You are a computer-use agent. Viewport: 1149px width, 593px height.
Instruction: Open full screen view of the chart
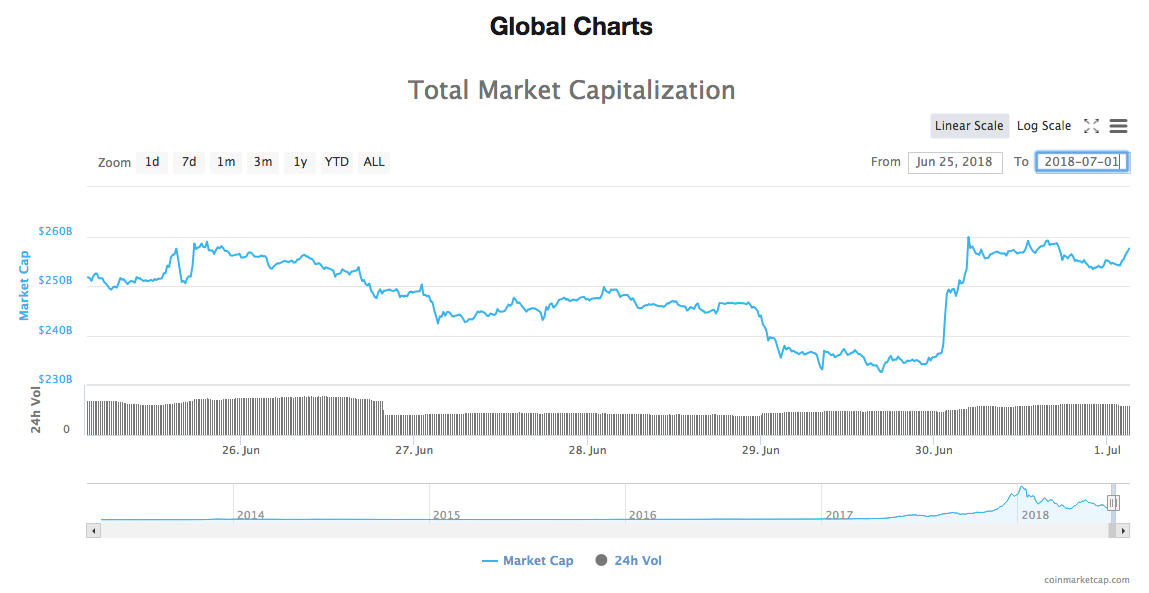(x=1092, y=126)
